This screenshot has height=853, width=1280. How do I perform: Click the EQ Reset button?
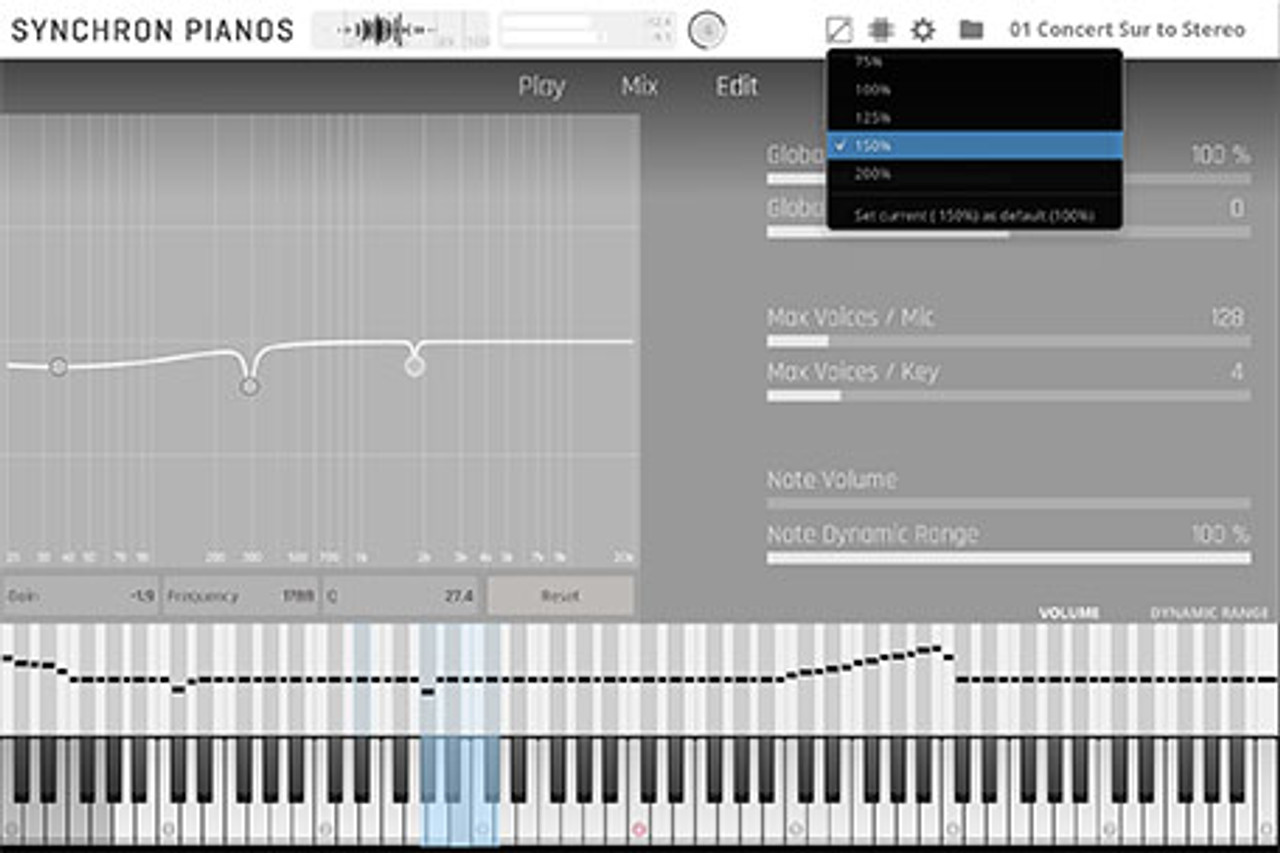[560, 596]
